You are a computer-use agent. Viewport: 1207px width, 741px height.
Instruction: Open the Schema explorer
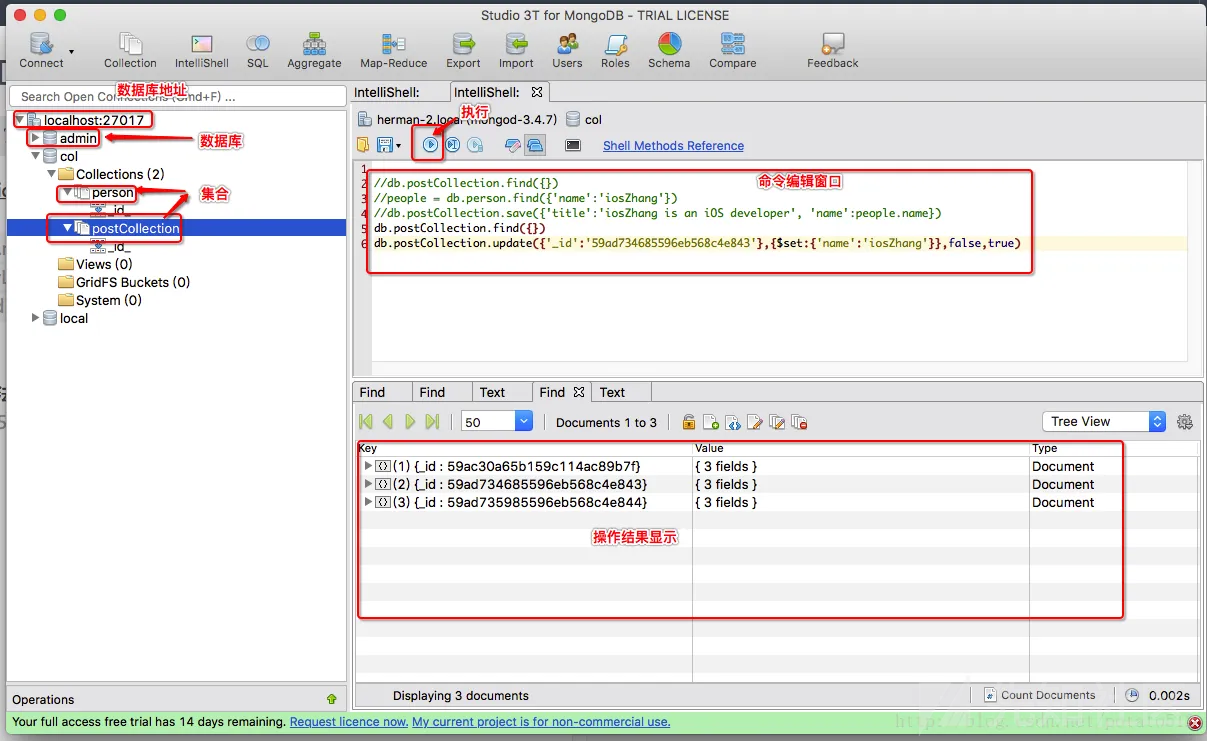(x=669, y=50)
